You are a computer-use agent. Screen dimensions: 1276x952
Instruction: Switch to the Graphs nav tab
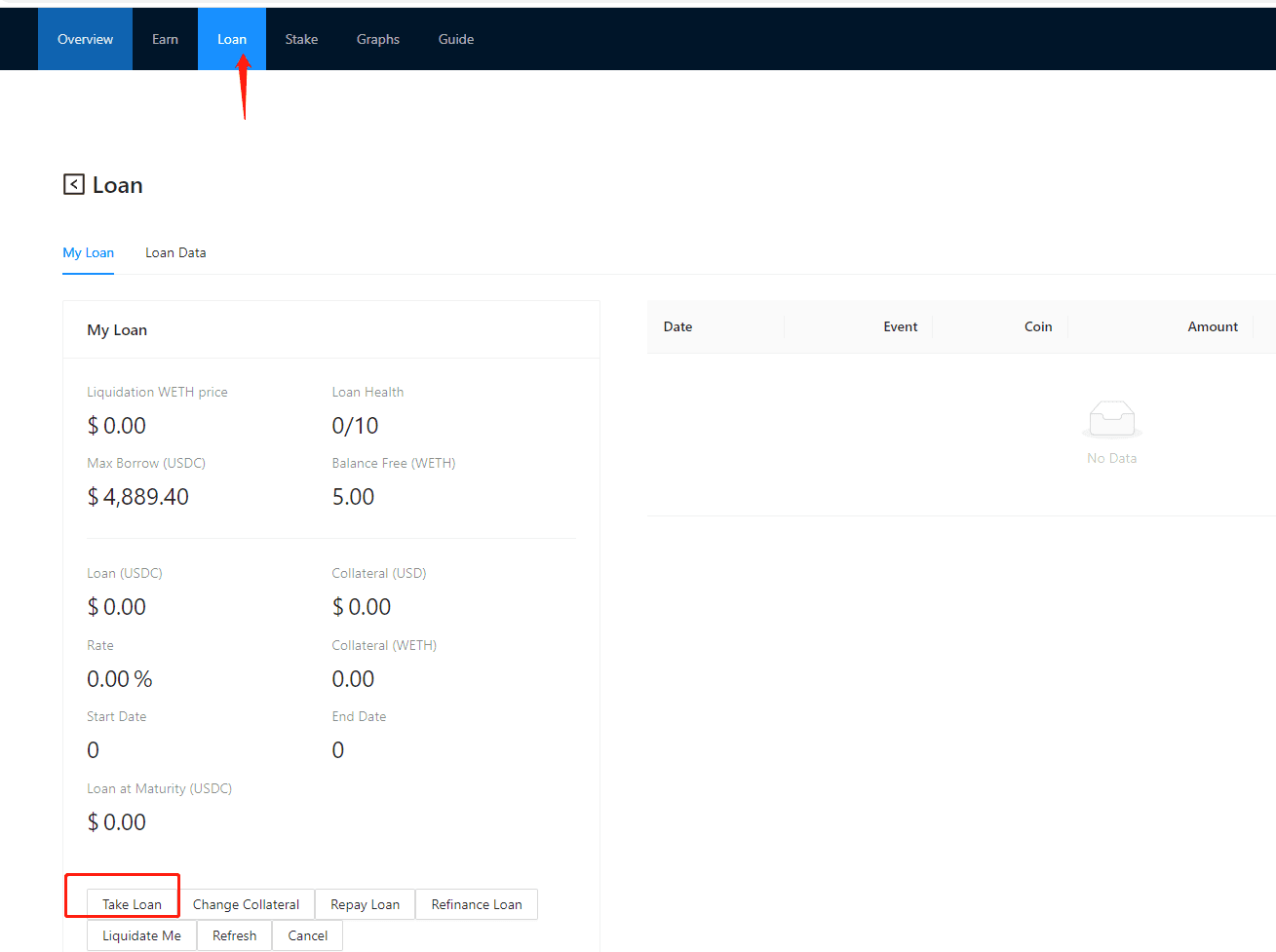coord(378,39)
